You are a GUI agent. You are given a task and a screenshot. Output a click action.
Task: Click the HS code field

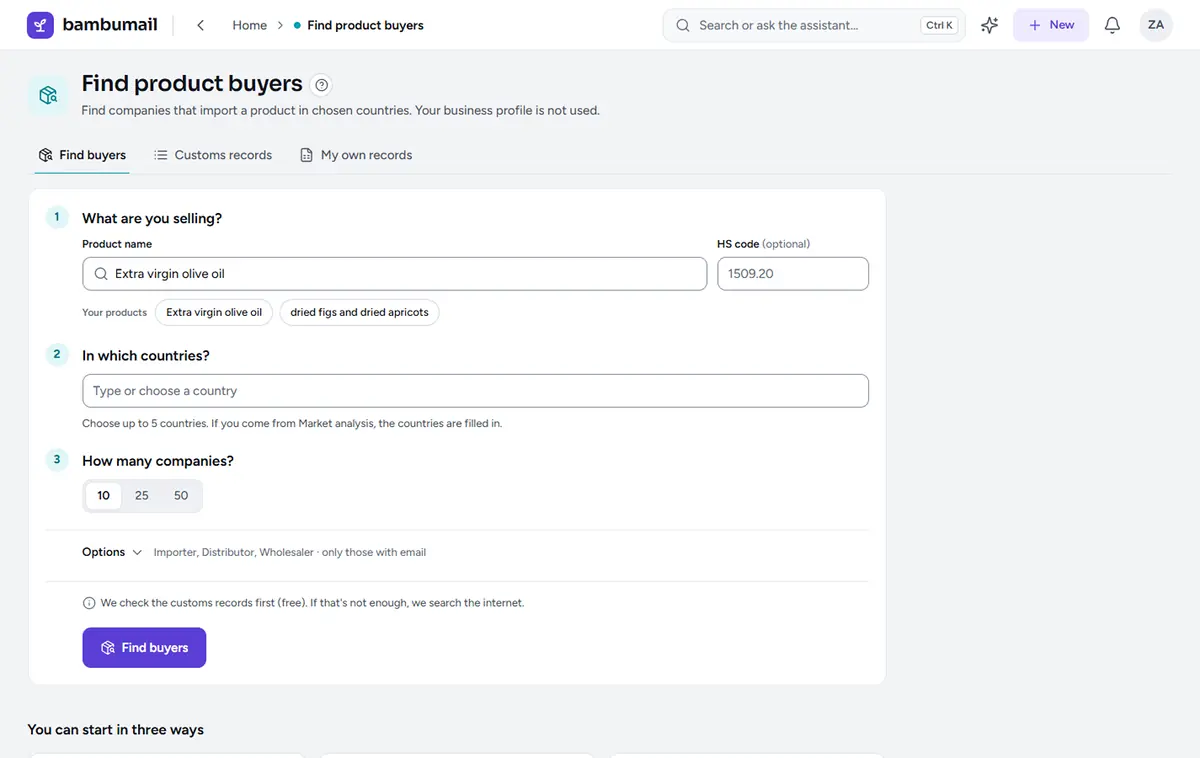(793, 274)
